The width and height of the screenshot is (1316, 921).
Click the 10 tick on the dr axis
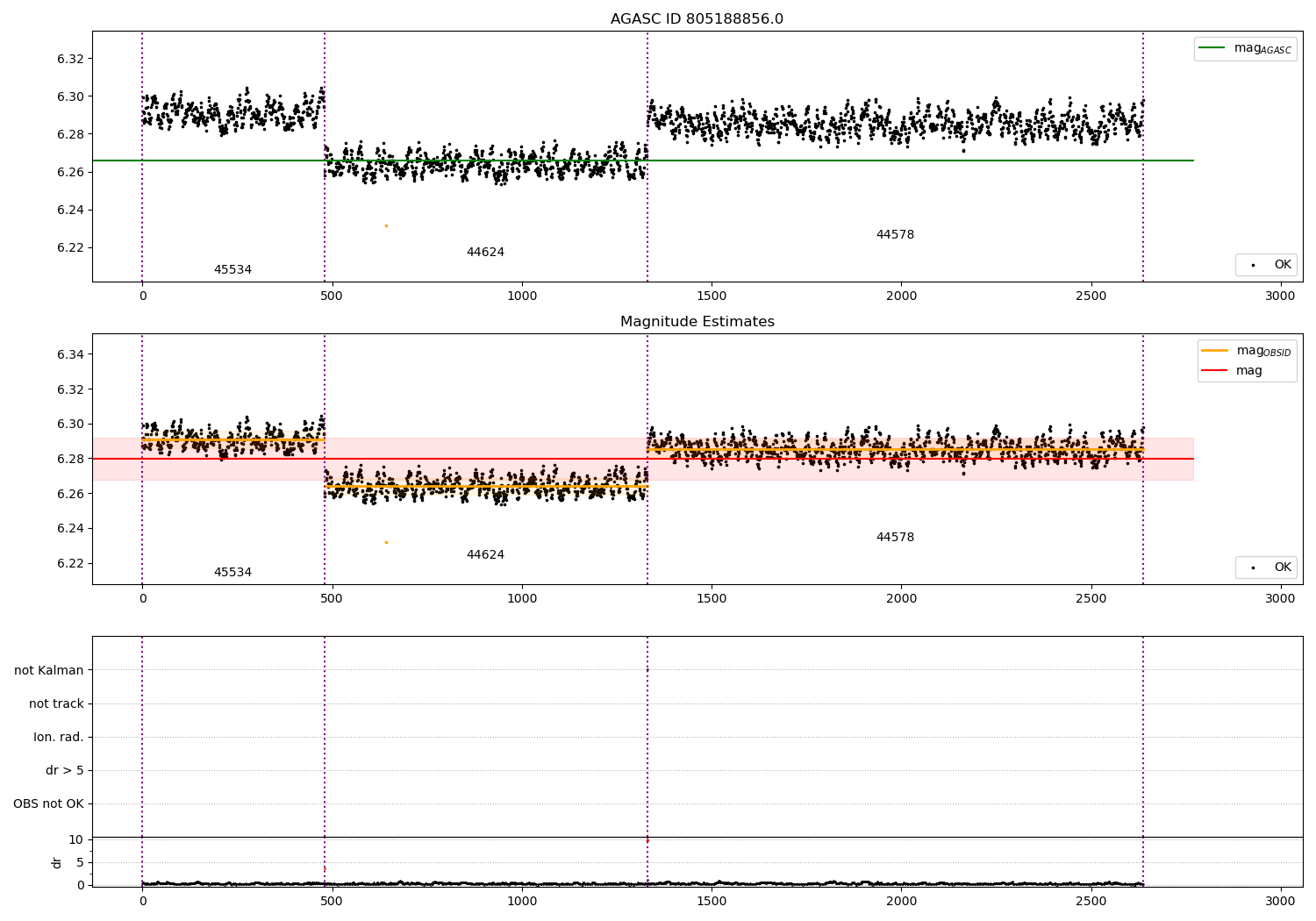click(x=76, y=839)
